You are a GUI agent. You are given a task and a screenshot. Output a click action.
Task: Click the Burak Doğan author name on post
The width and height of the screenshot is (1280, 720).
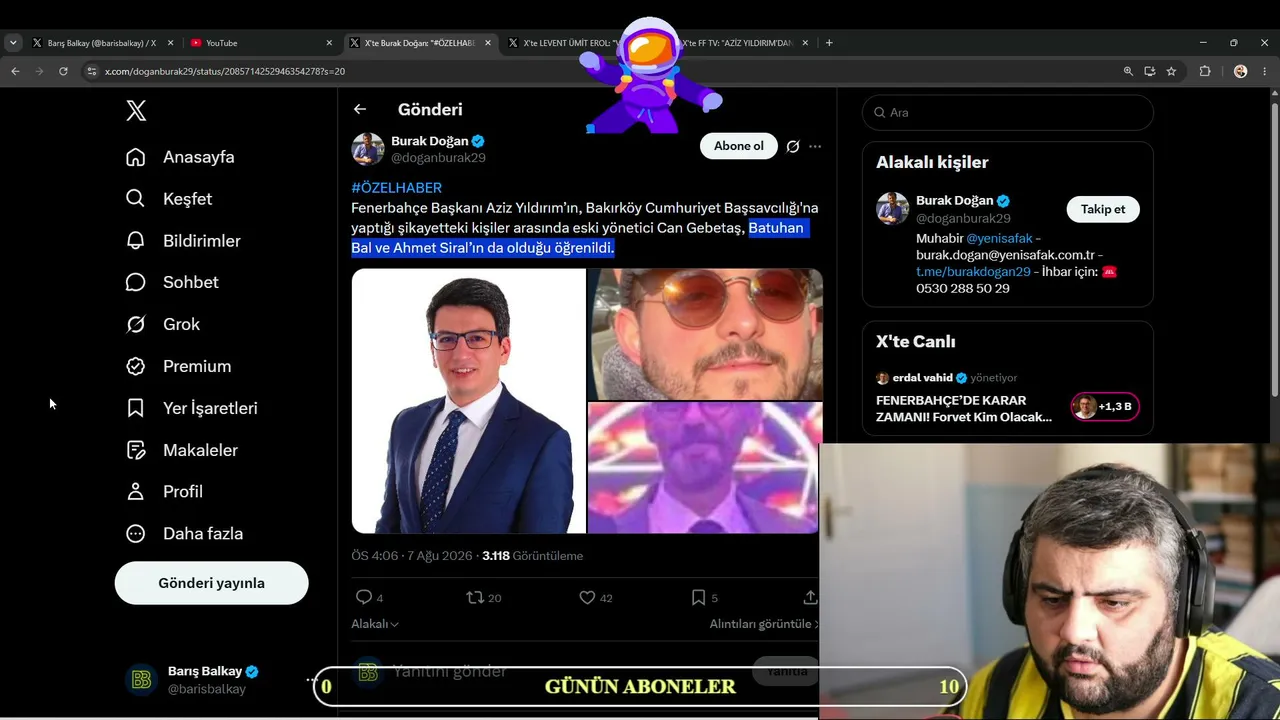tap(430, 141)
